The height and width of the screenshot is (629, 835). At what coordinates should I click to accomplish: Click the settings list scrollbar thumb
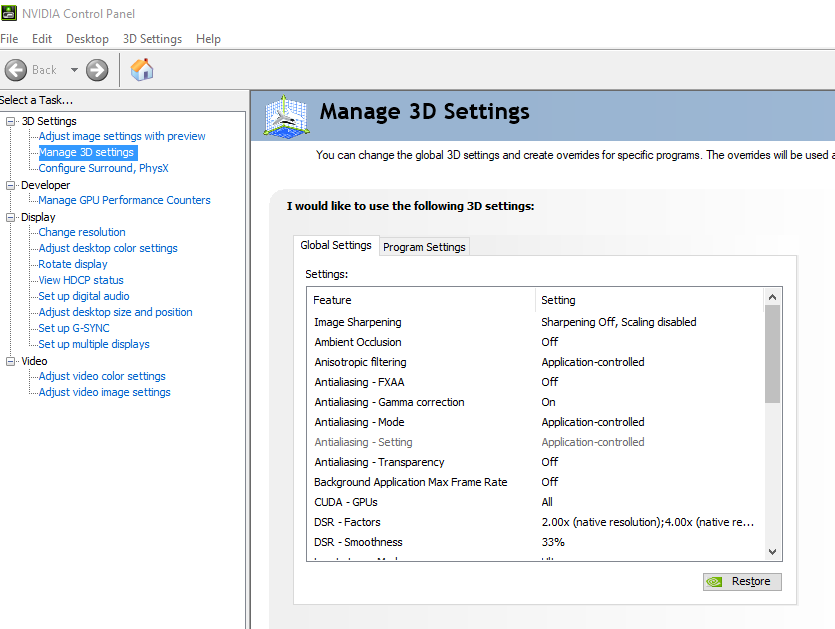pos(773,354)
